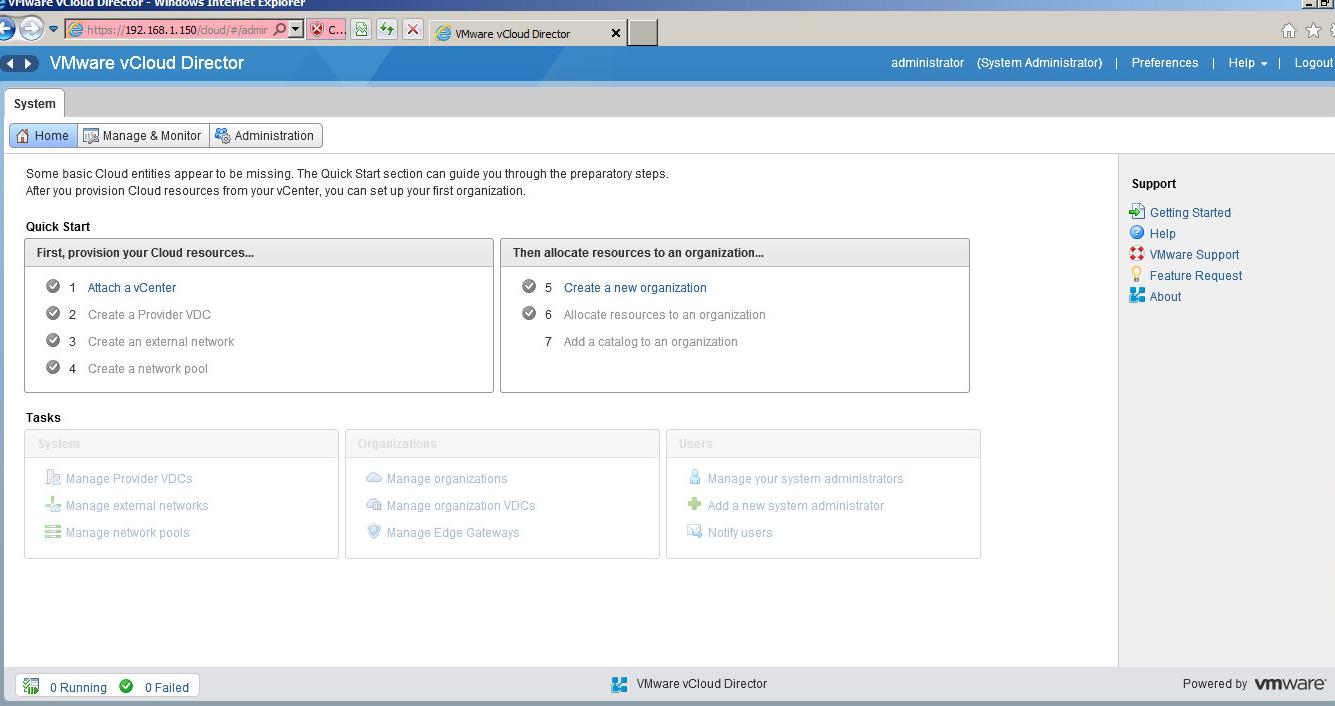Click the checkmark beside Create a Provider VDC
Viewport: 1335px width, 706px height.
pyautogui.click(x=53, y=313)
